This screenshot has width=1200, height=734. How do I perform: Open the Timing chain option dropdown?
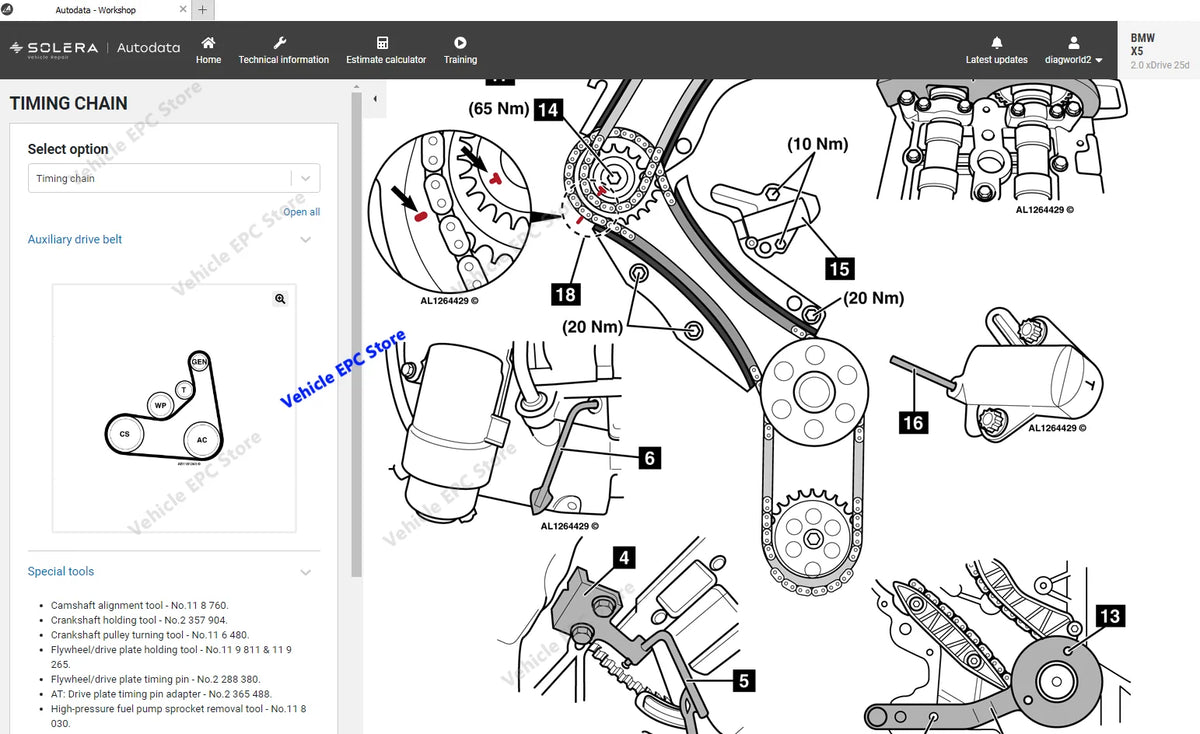tap(174, 178)
